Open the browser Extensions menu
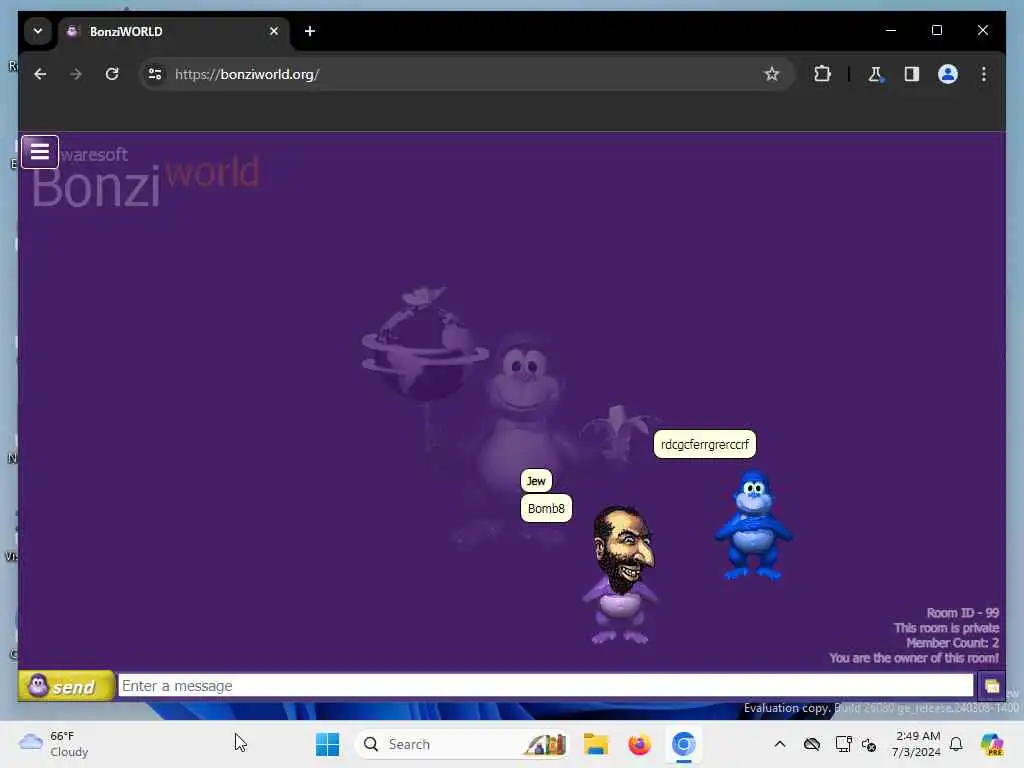Viewport: 1024px width, 768px height. point(822,74)
